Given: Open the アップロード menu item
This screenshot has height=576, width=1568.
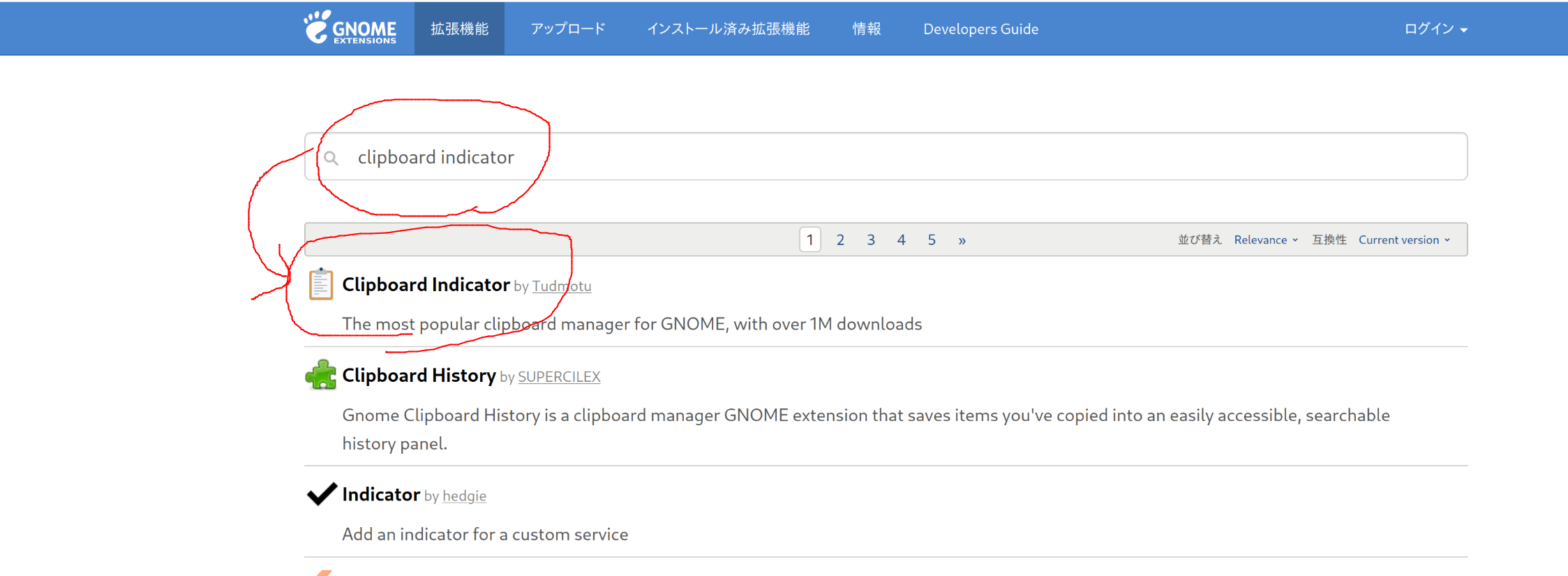Looking at the screenshot, I should 568,29.
